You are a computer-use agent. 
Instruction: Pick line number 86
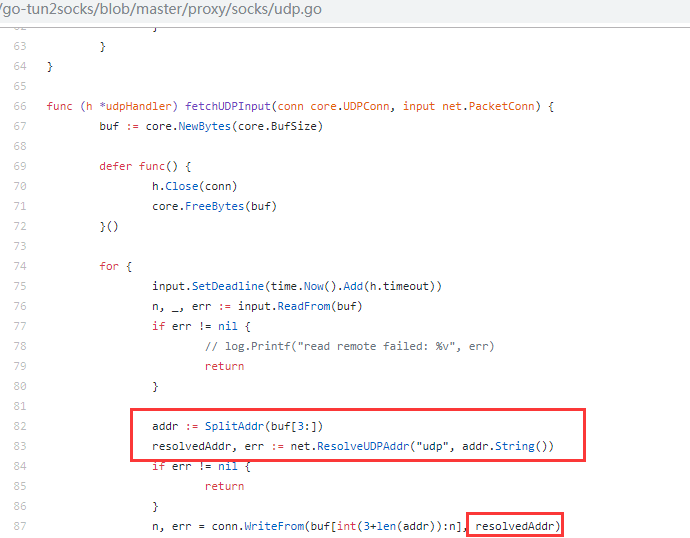20,506
